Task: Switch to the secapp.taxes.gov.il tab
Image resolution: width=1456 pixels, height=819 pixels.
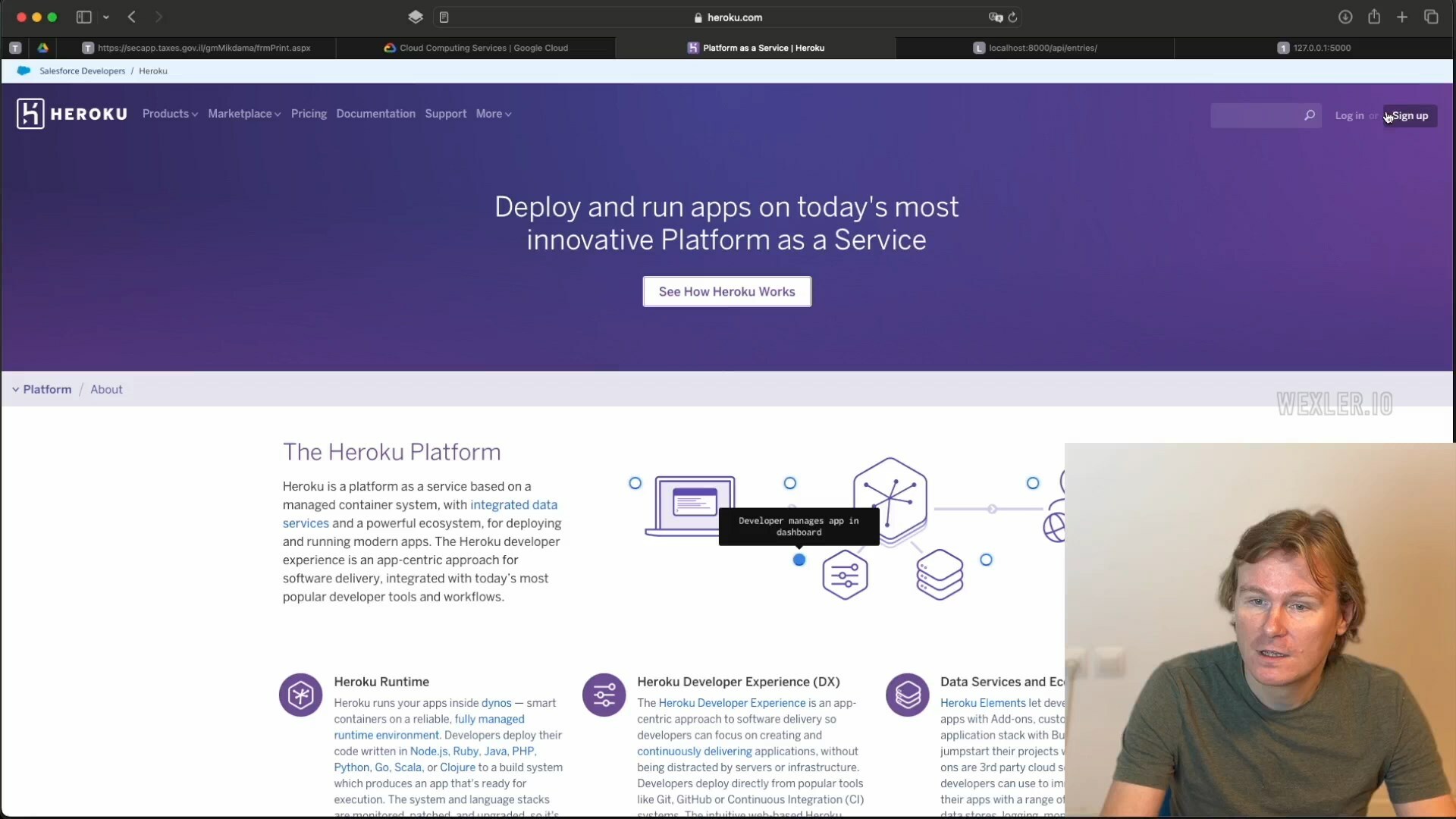Action: coord(196,48)
